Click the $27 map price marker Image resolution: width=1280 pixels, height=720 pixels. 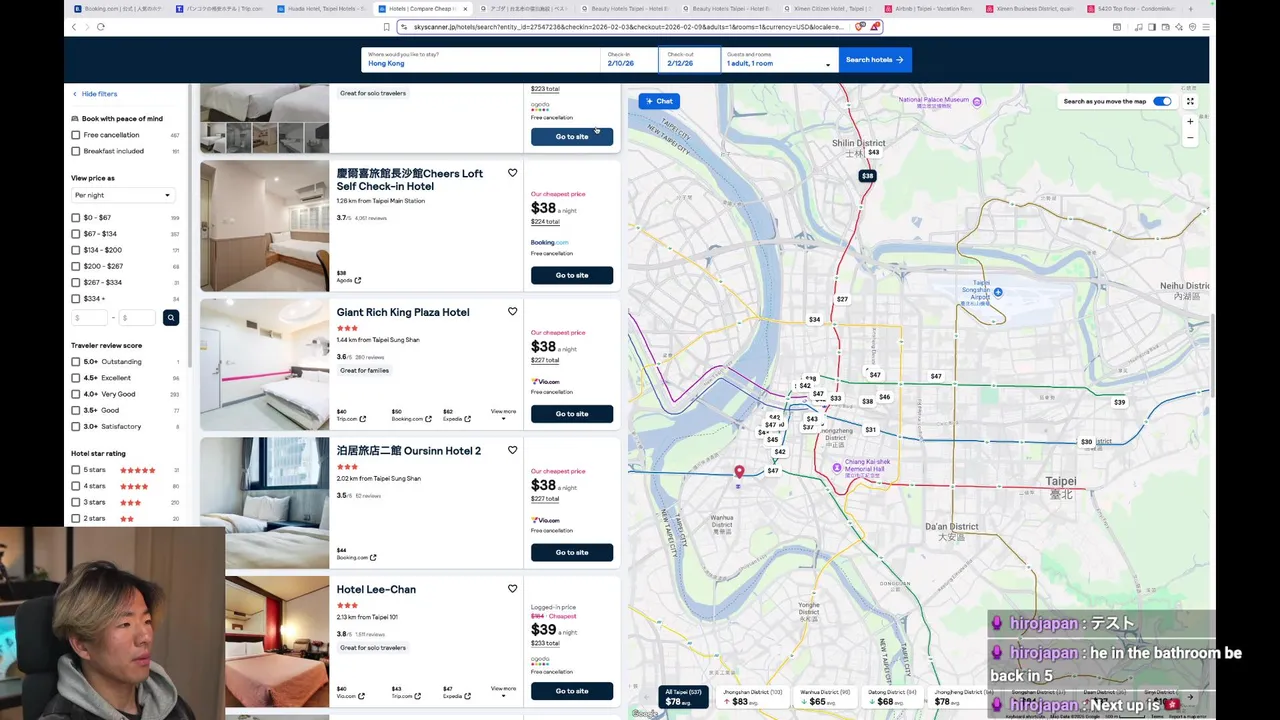[842, 299]
